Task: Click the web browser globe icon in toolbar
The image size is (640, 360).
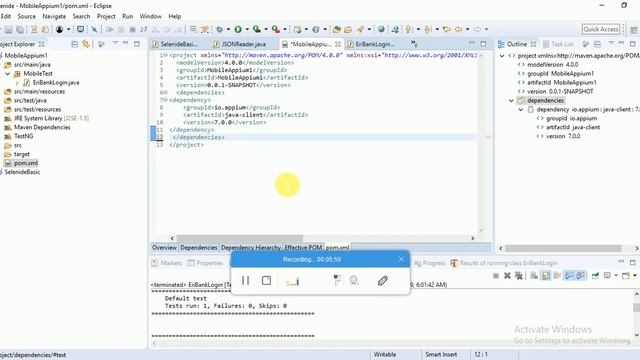Action: (x=381, y=29)
